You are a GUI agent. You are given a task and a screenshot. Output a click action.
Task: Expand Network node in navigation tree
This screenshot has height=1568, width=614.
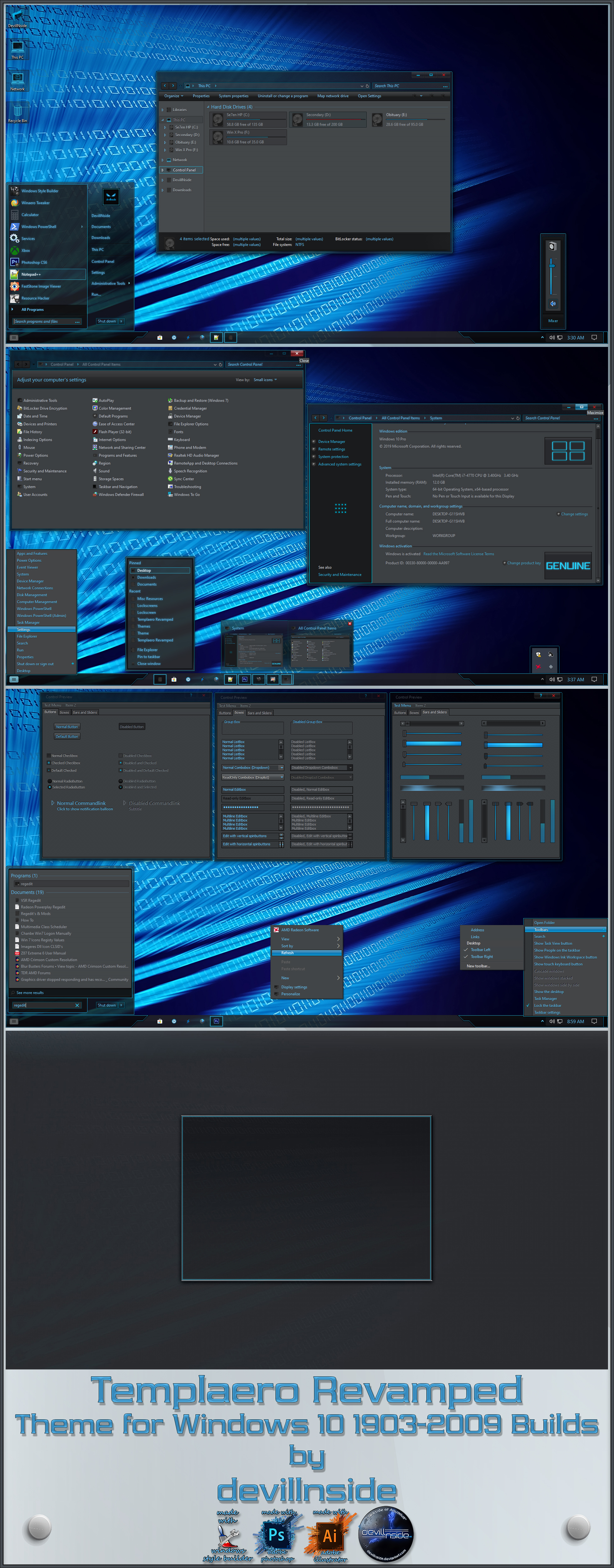pyautogui.click(x=163, y=159)
